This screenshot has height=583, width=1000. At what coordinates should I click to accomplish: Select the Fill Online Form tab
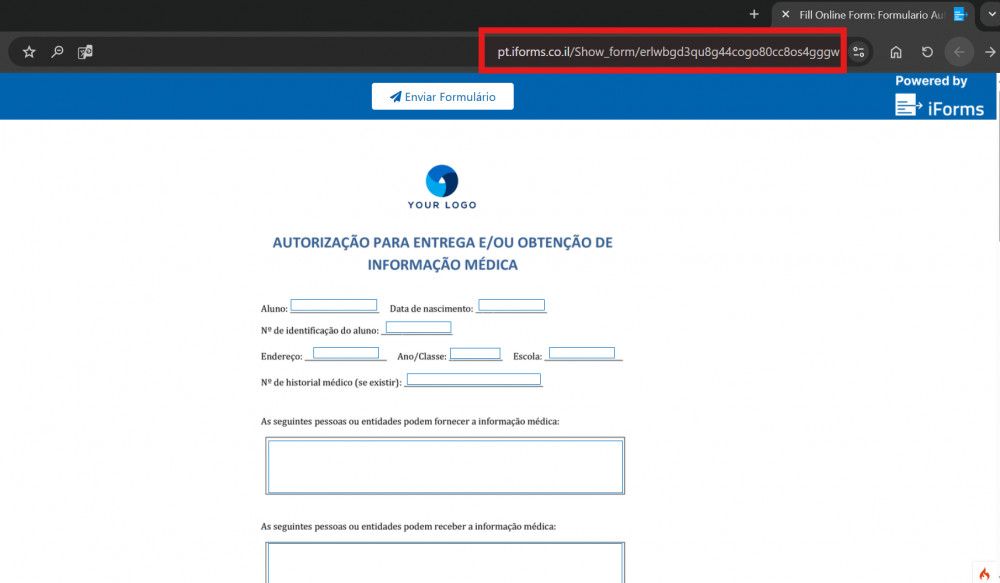(x=870, y=14)
